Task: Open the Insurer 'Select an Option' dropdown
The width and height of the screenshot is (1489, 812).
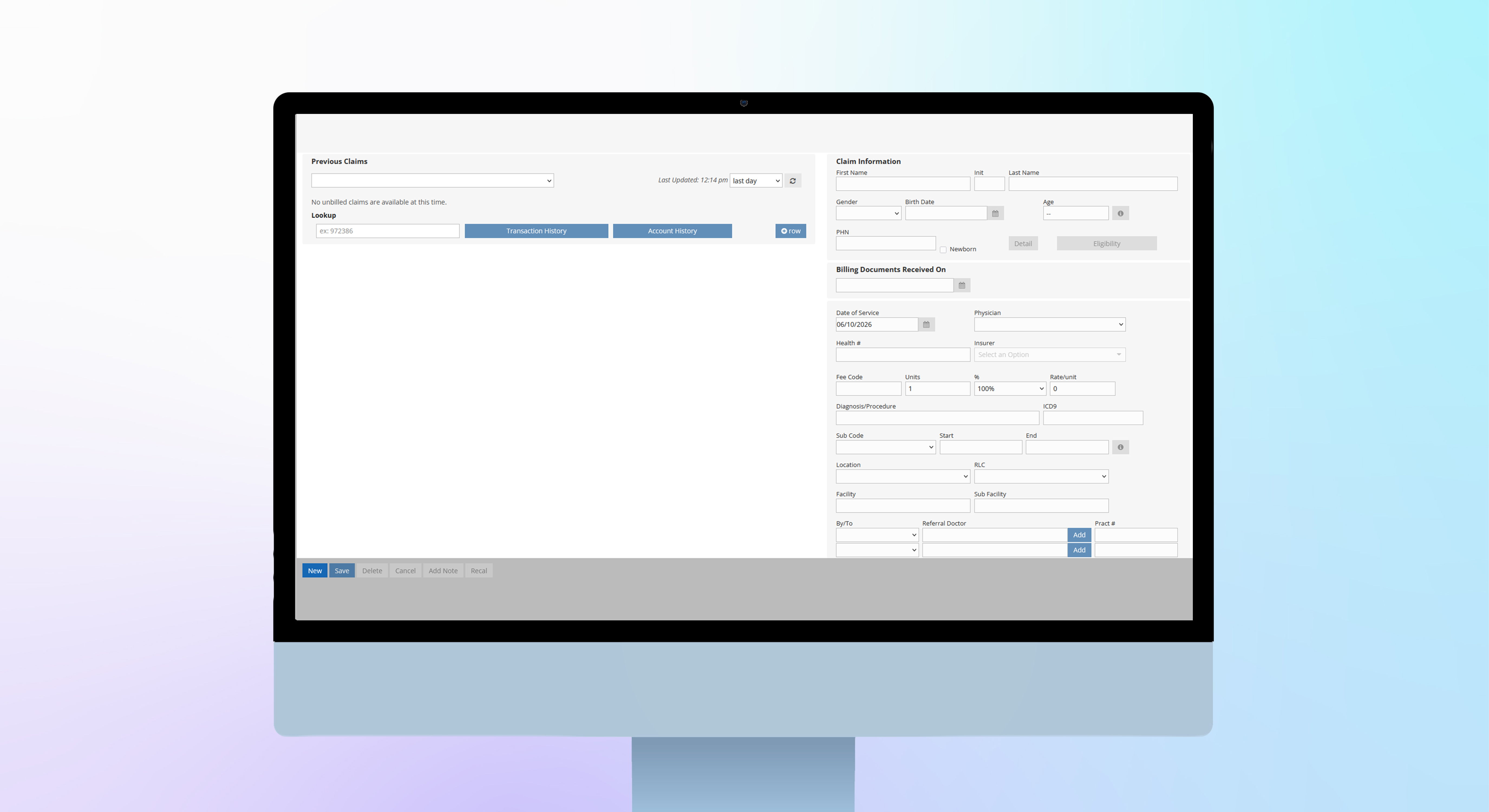Action: click(x=1050, y=355)
